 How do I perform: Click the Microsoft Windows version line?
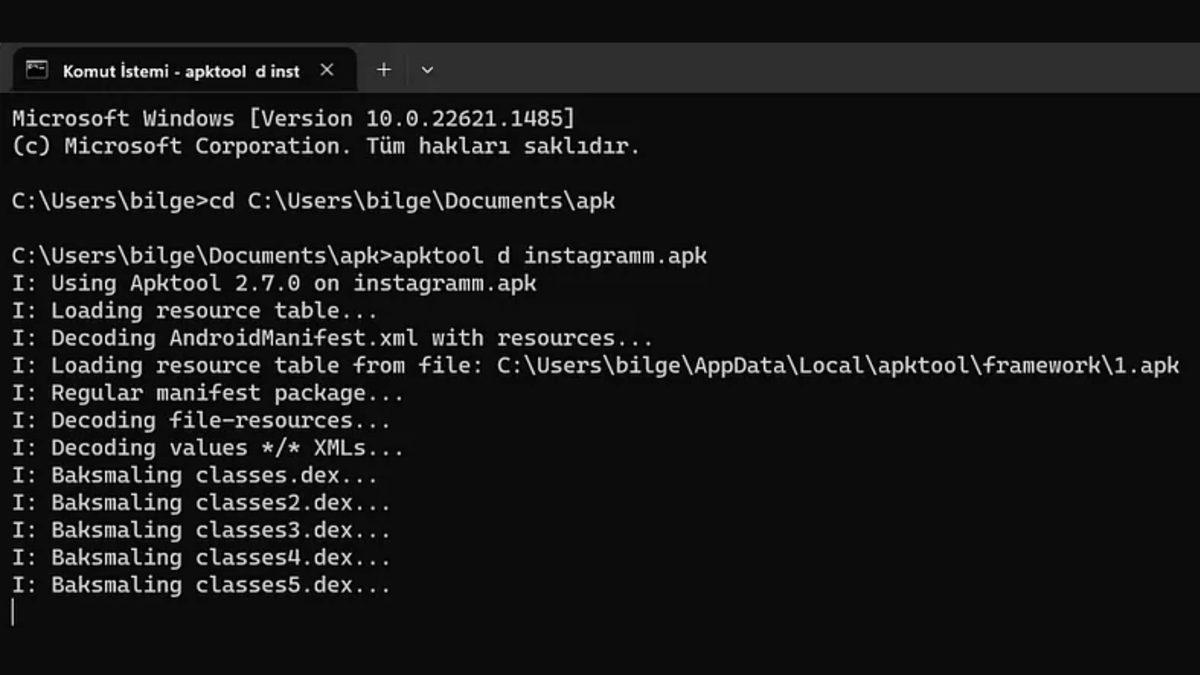click(x=293, y=119)
